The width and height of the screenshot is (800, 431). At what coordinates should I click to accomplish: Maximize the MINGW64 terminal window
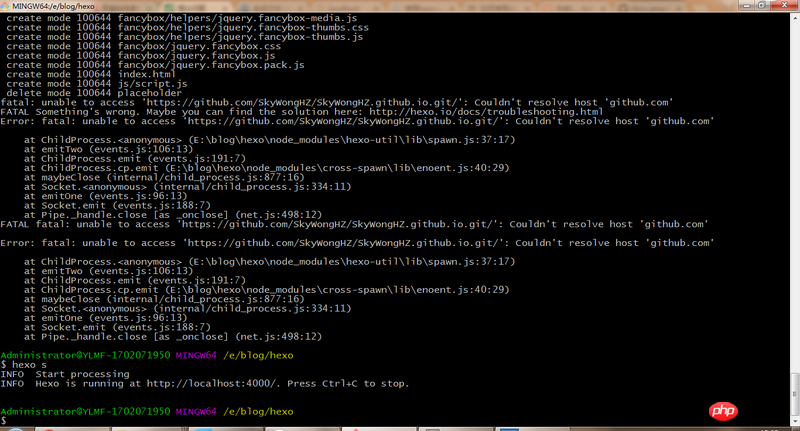[762, 5]
